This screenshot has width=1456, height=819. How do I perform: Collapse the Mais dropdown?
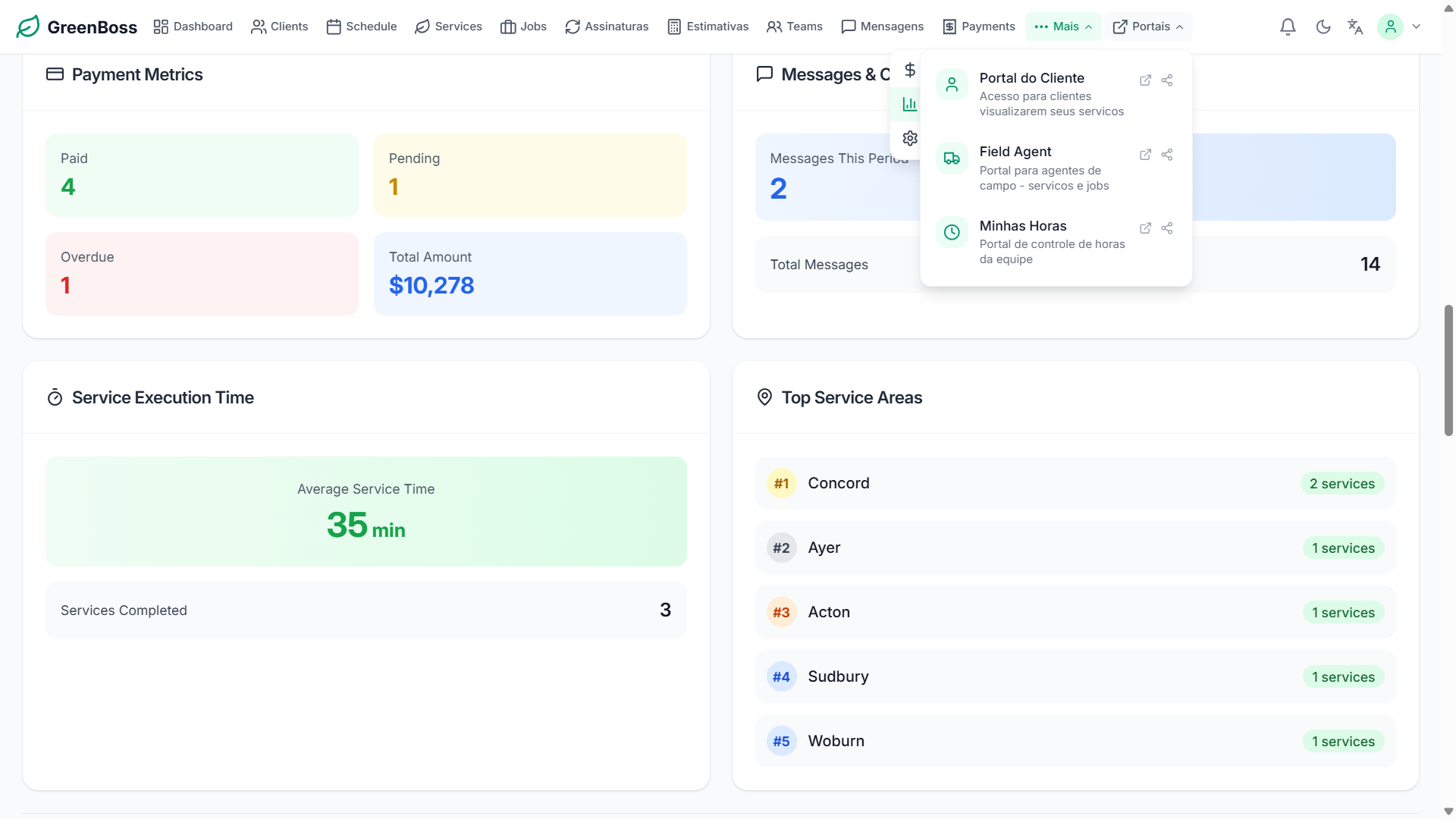pyautogui.click(x=1087, y=27)
